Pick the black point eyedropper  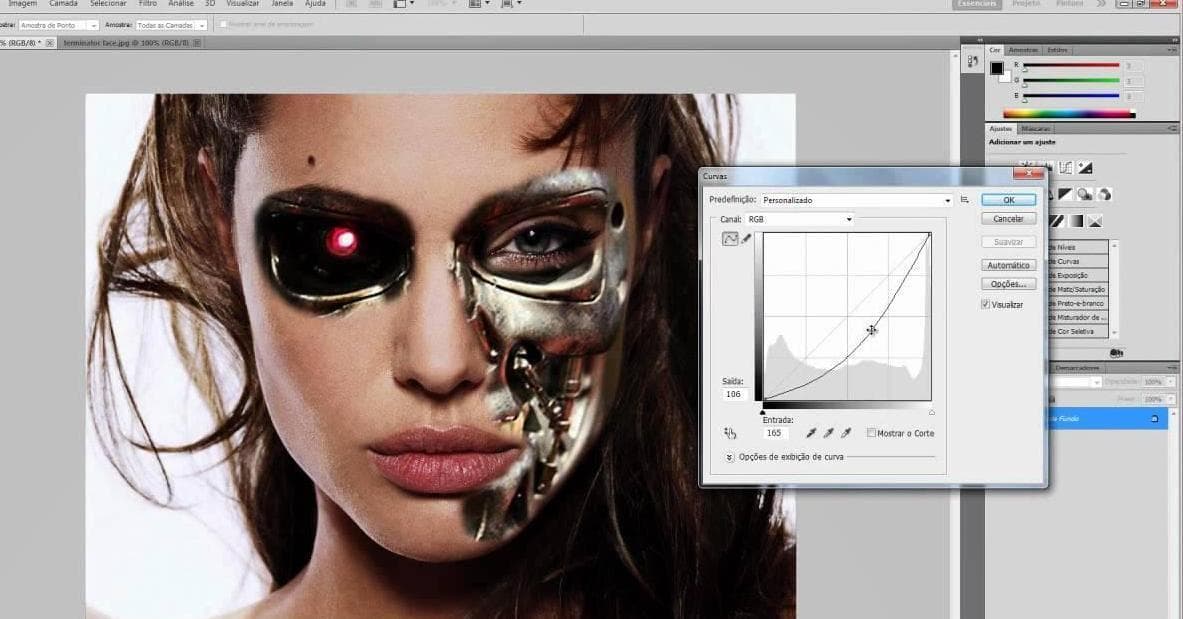pyautogui.click(x=811, y=433)
